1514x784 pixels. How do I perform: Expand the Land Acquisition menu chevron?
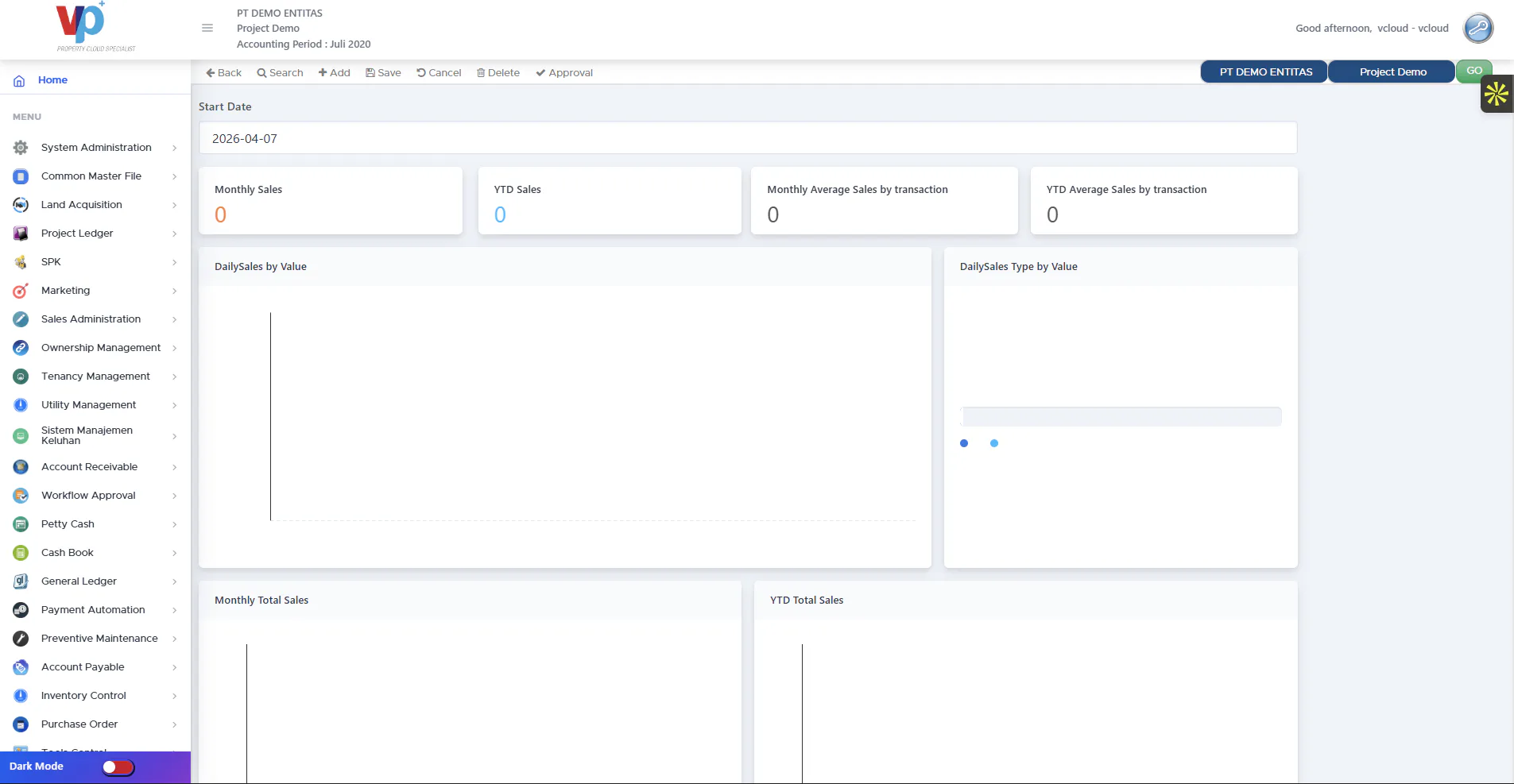point(175,205)
